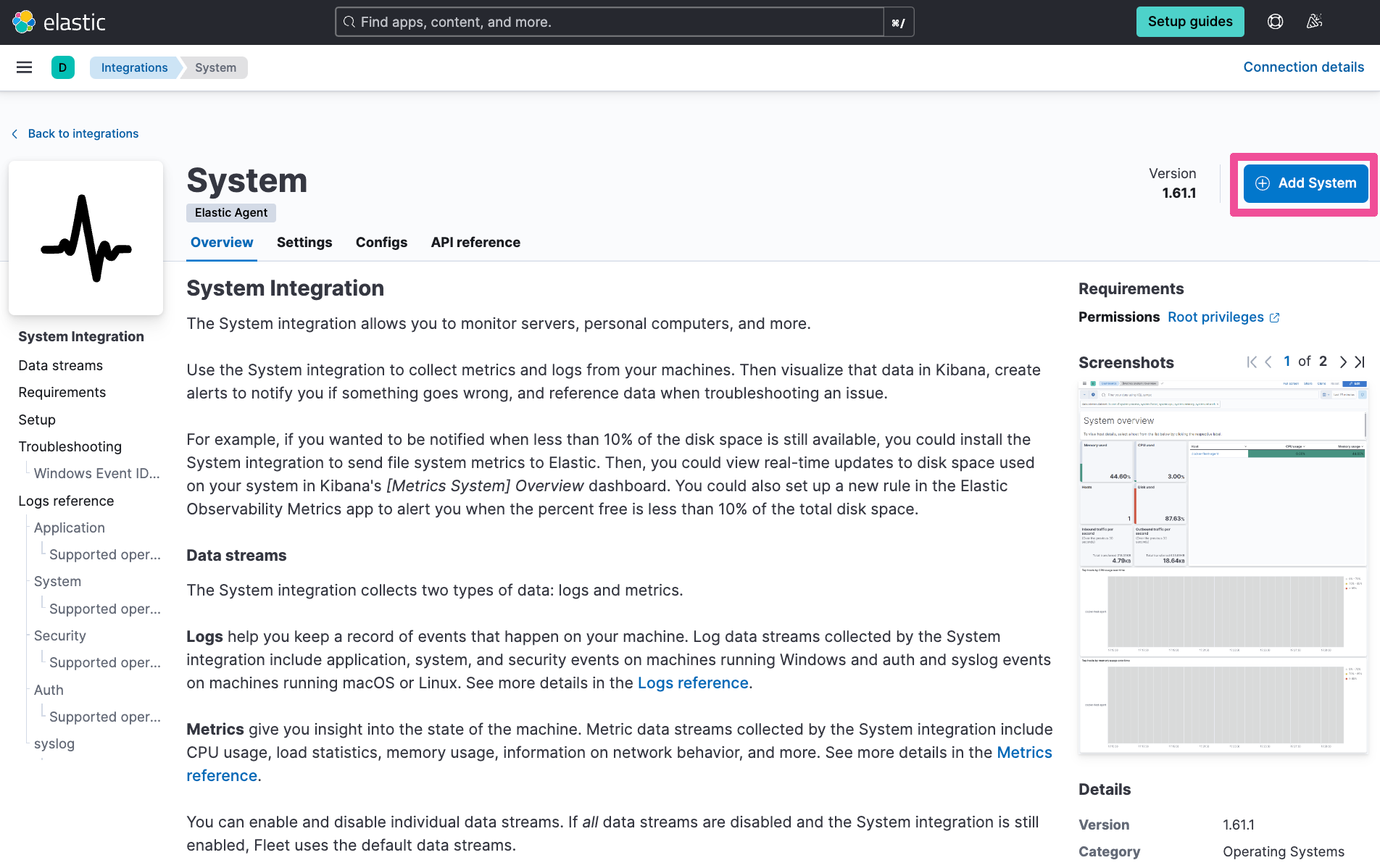Jump to Setup in sidebar
Screen dimensions: 1380x868
click(37, 420)
